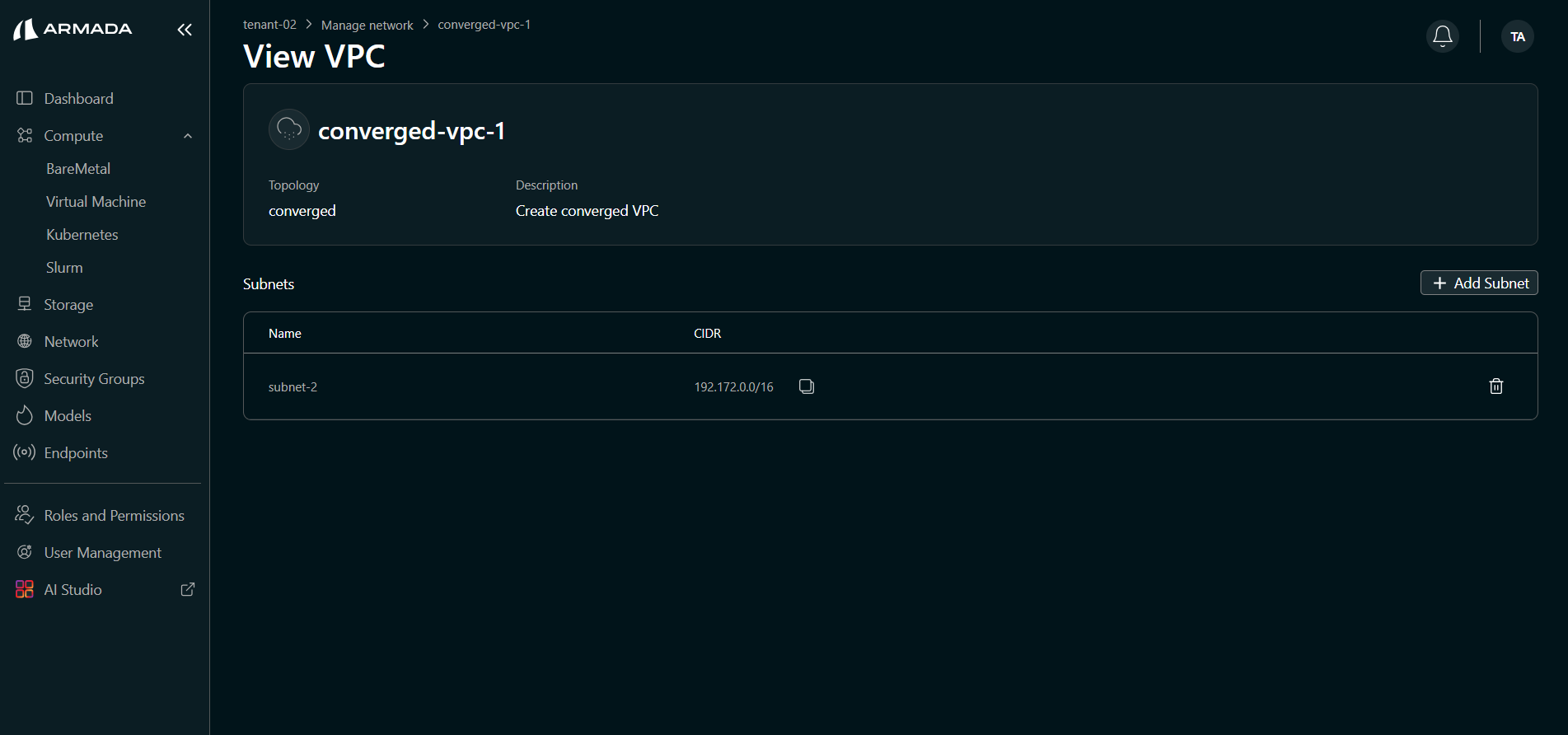Open Slurm menu item
This screenshot has width=1568, height=735.
(64, 267)
